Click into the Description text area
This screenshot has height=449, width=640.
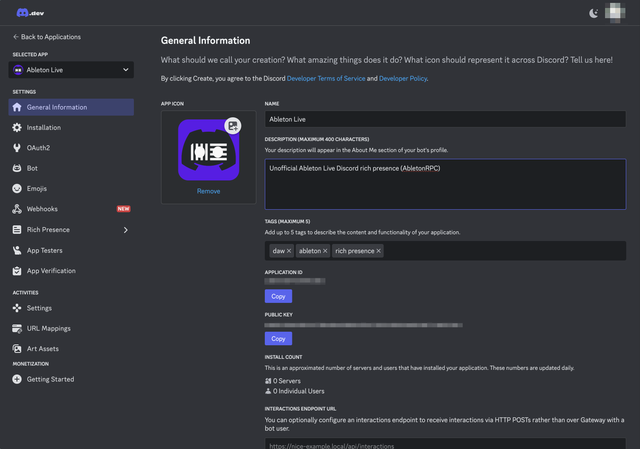coord(445,184)
